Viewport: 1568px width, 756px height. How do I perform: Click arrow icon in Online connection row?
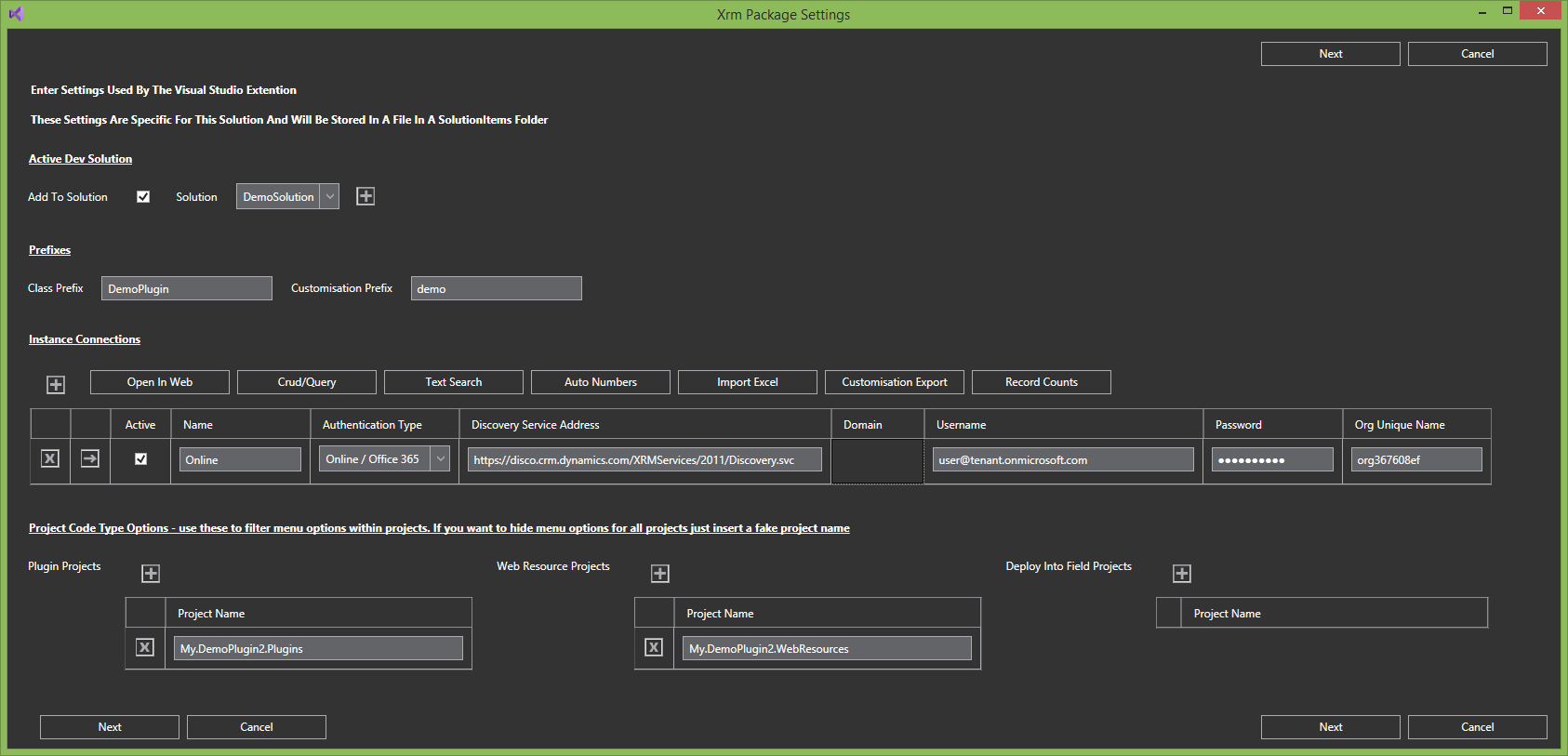click(x=90, y=458)
